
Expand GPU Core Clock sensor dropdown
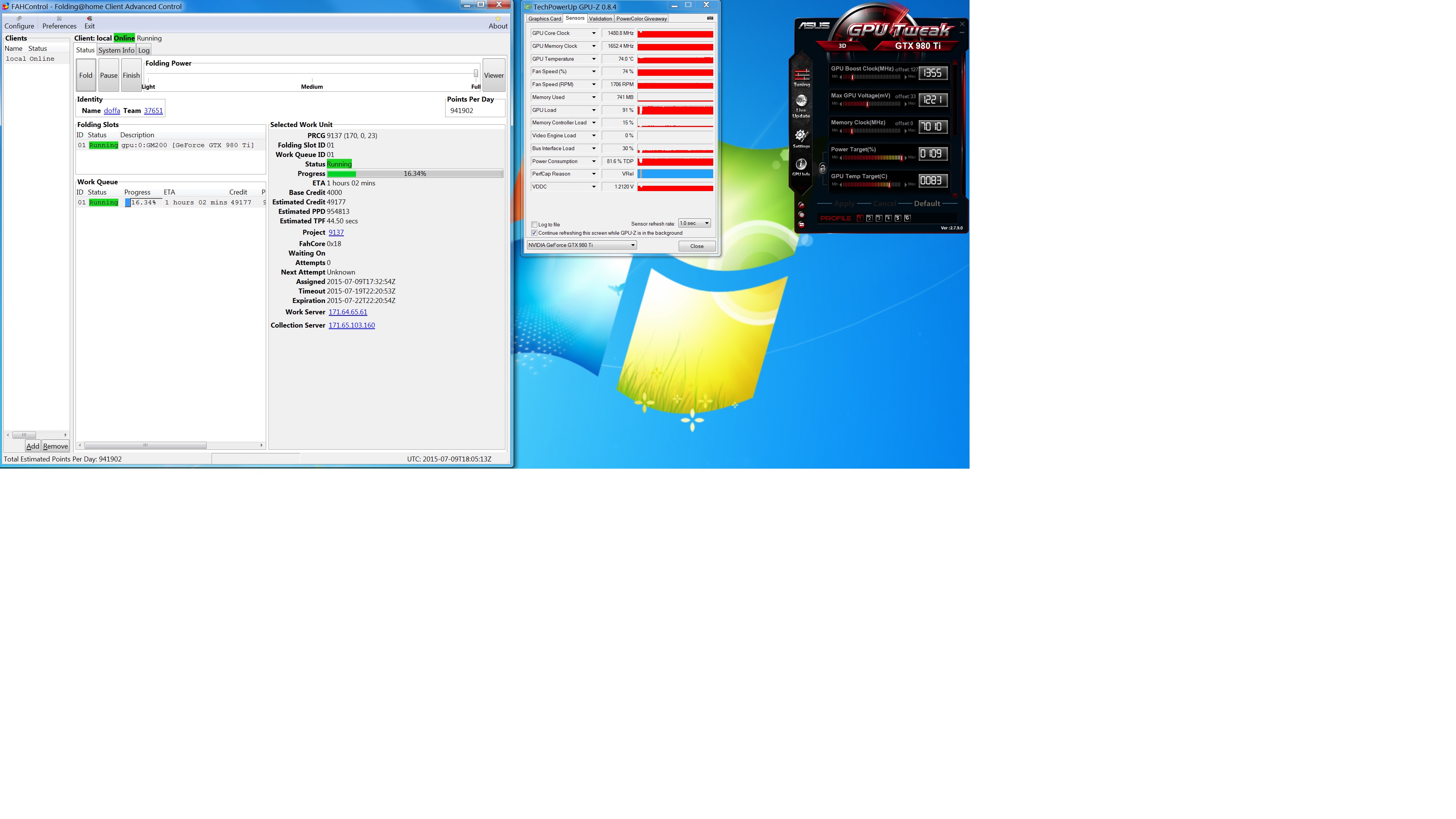593,33
